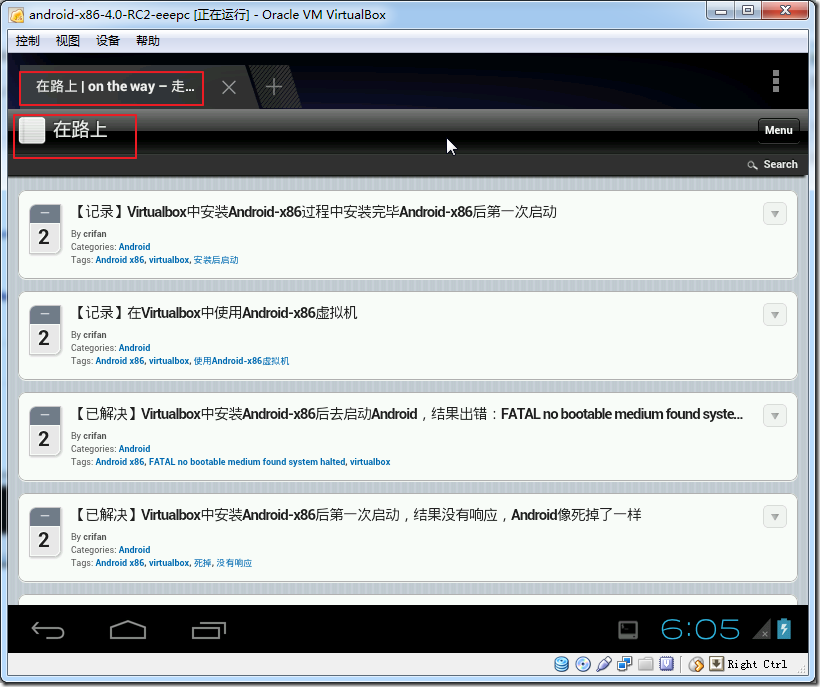This screenshot has height=687, width=820.
Task: Expand post '安装完毕Android-x86后第一次启动' dropdown arrow
Action: tap(775, 213)
